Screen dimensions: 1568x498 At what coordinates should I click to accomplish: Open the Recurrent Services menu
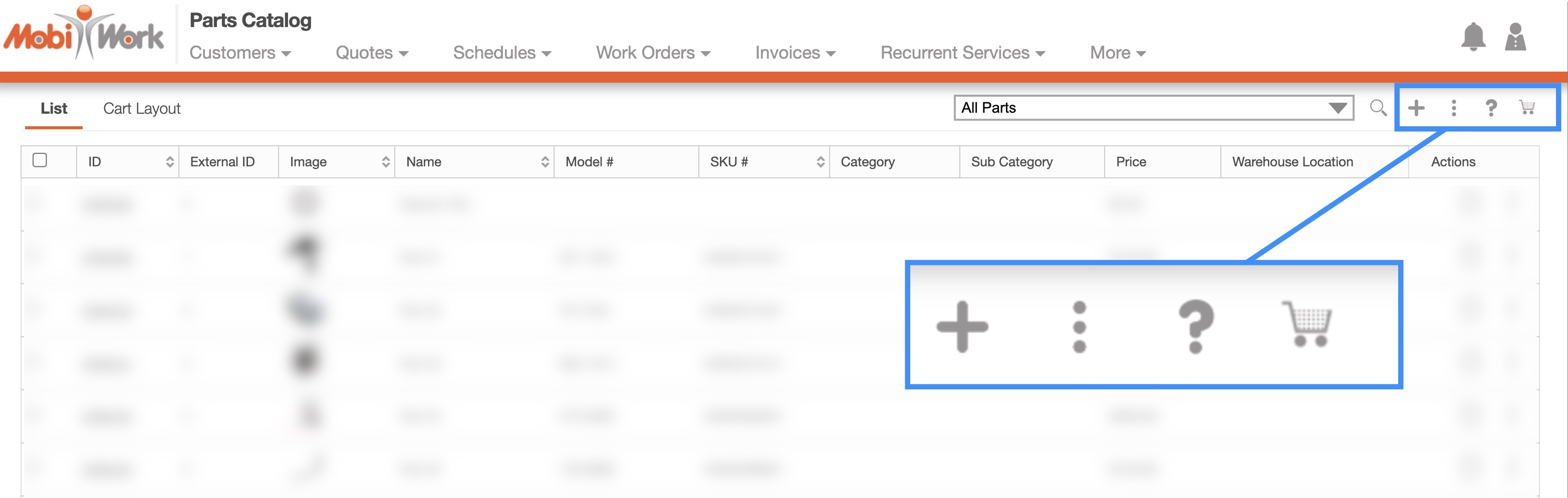(x=962, y=53)
